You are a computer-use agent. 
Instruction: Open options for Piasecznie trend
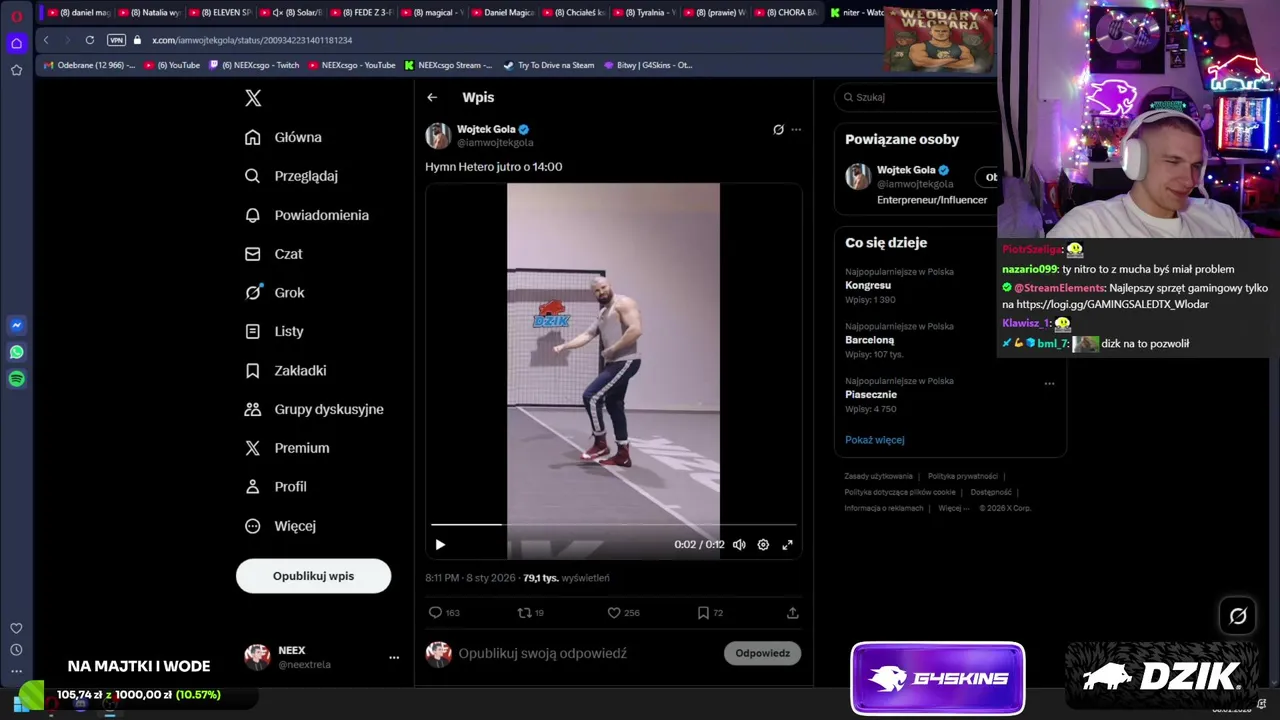click(x=1049, y=383)
